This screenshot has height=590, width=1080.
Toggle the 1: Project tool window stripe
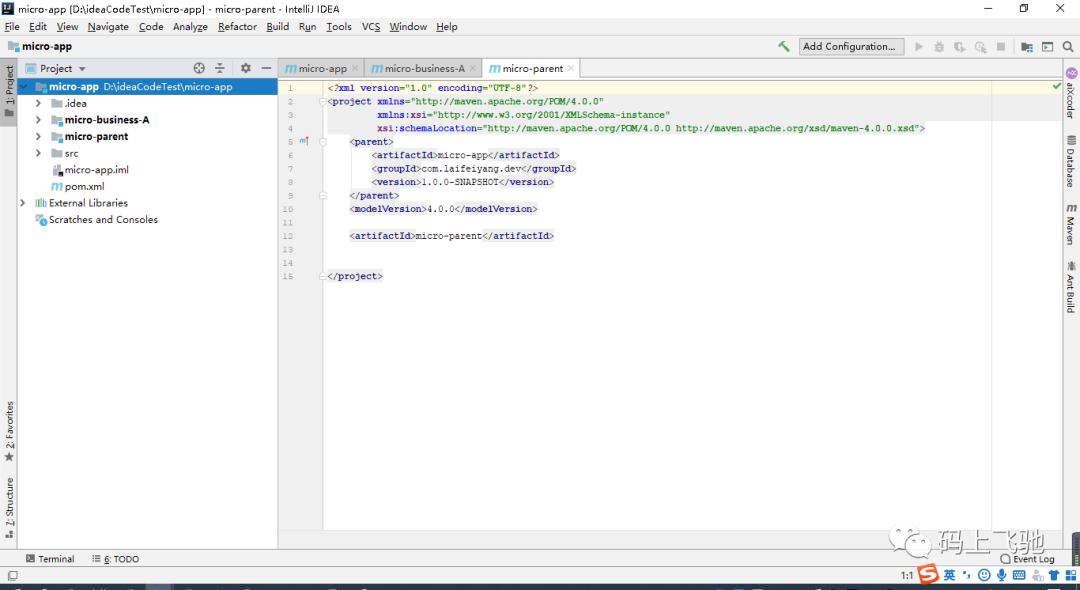tap(9, 92)
